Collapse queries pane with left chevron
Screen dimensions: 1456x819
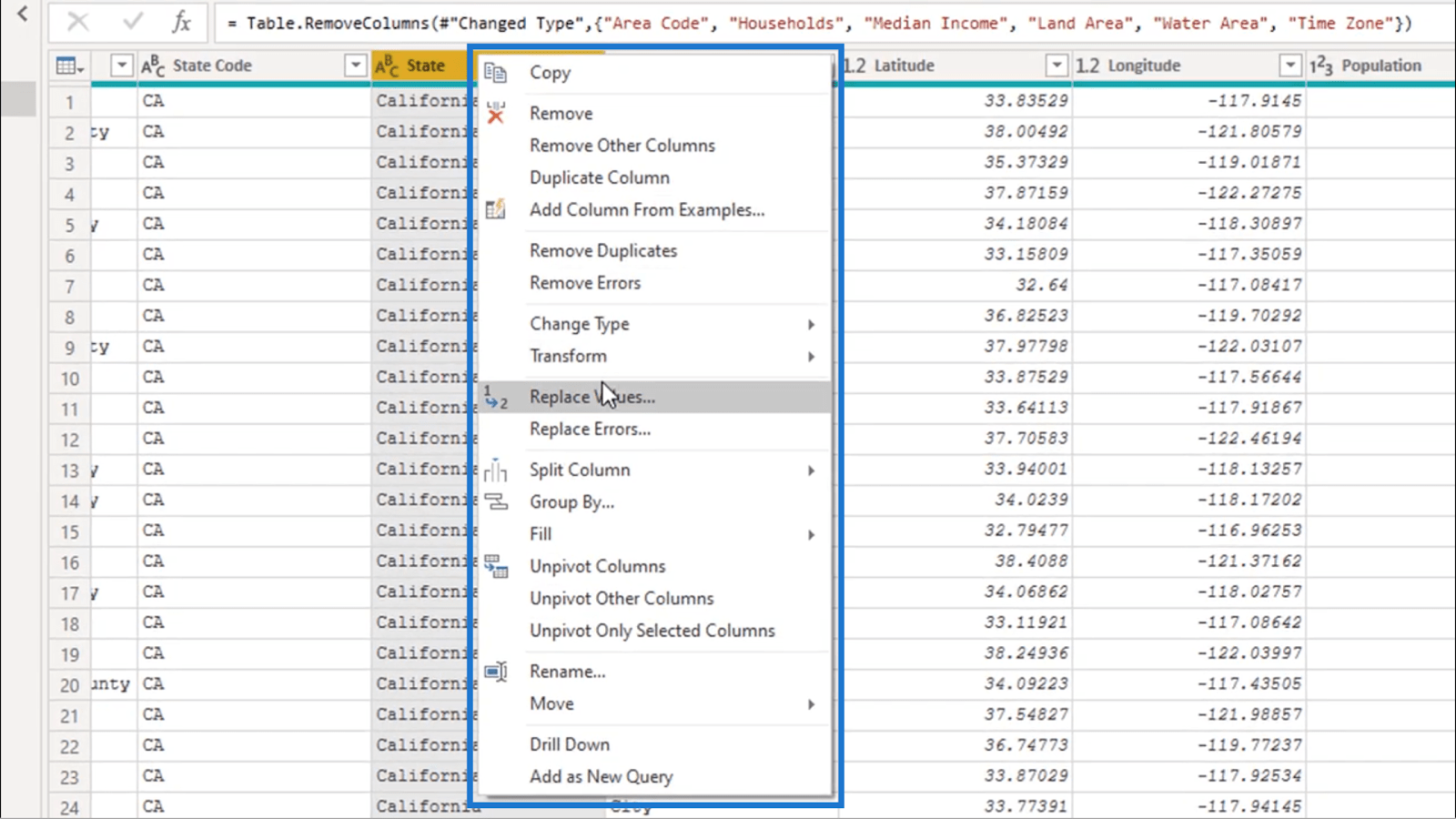[x=23, y=14]
